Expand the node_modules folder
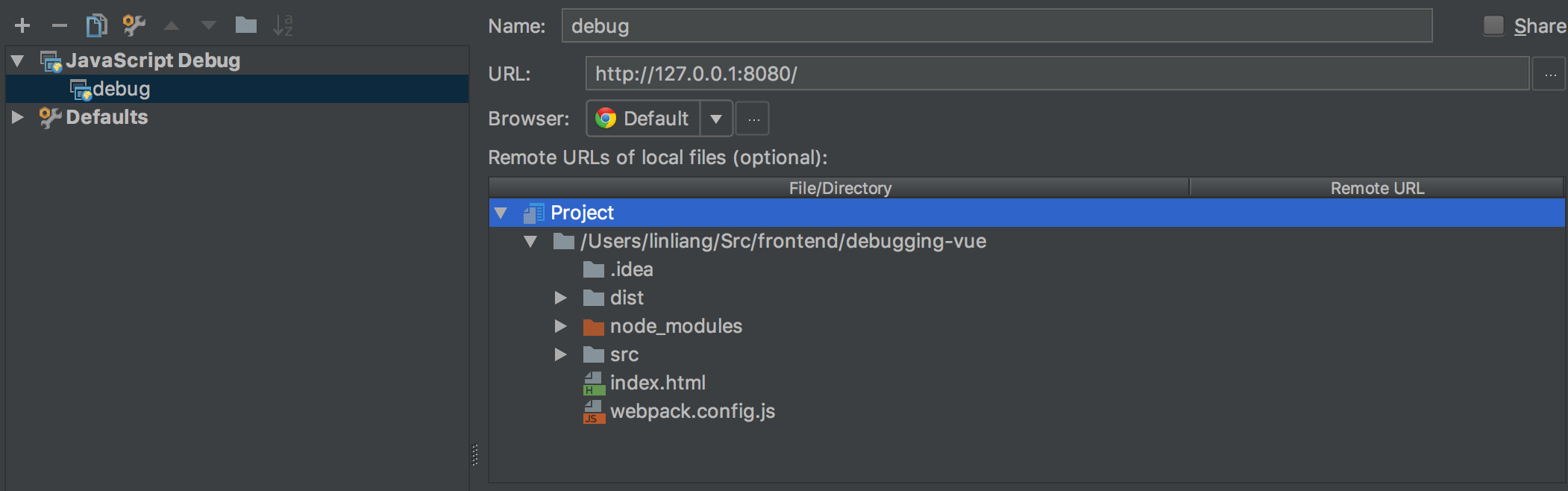 pyautogui.click(x=561, y=327)
